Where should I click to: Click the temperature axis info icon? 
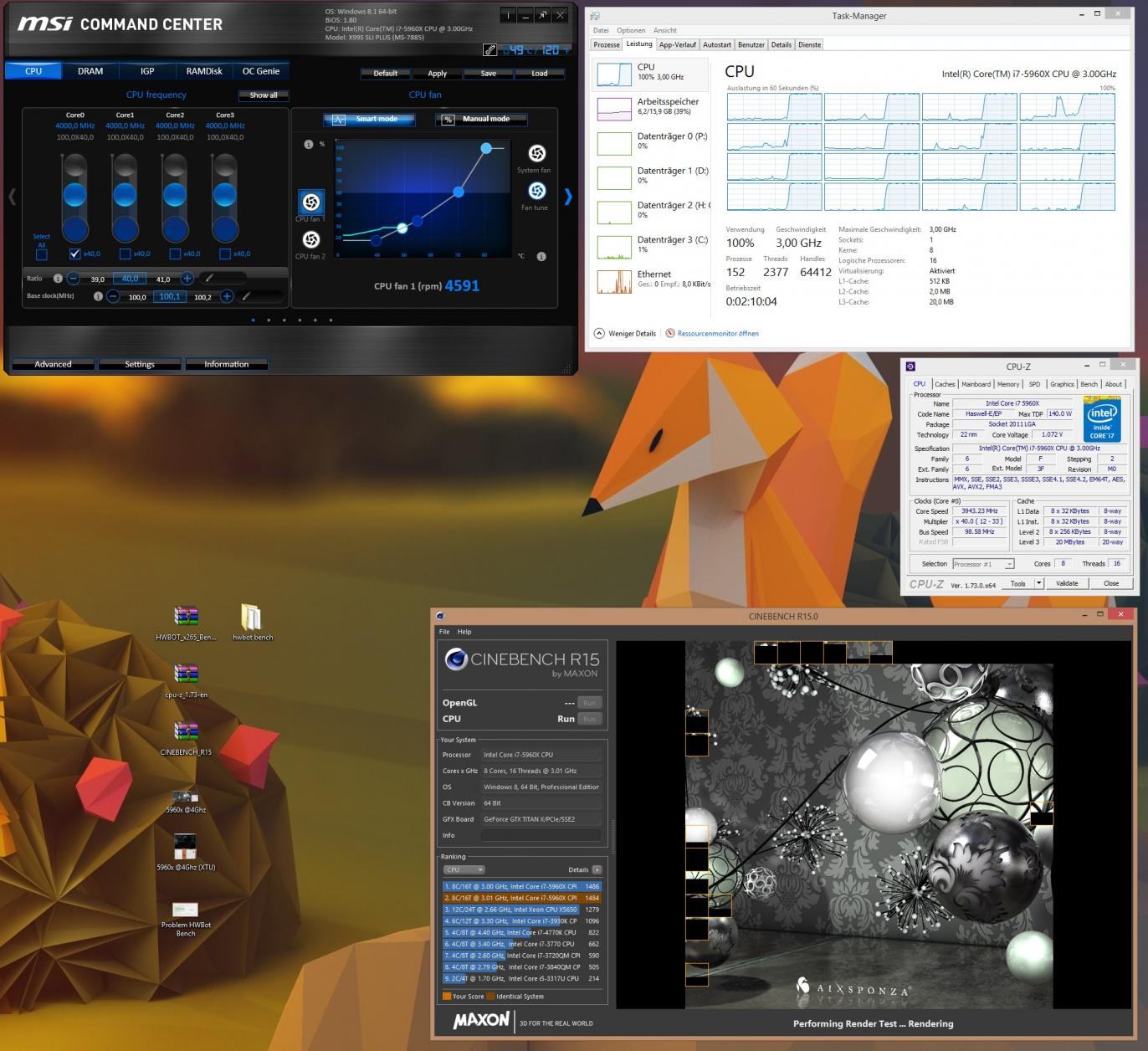tap(541, 256)
